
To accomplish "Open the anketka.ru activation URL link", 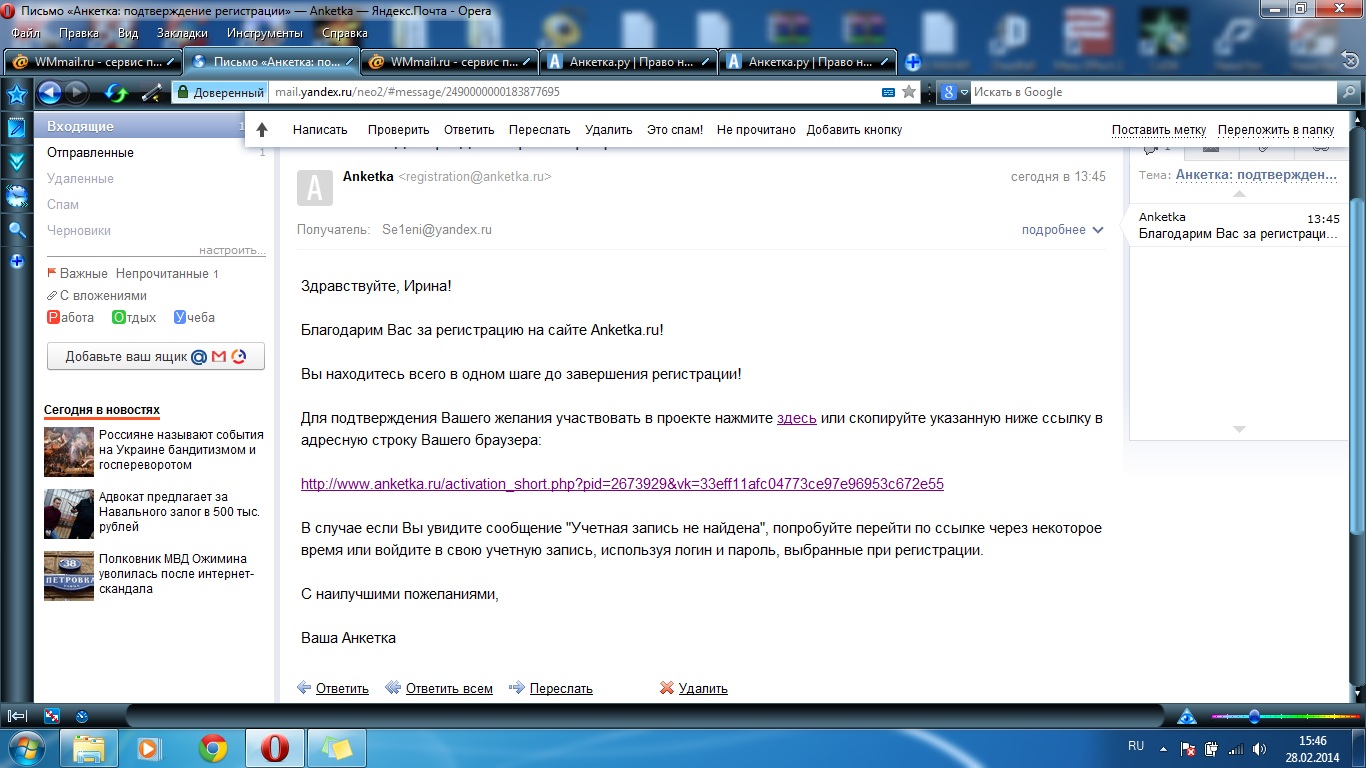I will click(622, 484).
